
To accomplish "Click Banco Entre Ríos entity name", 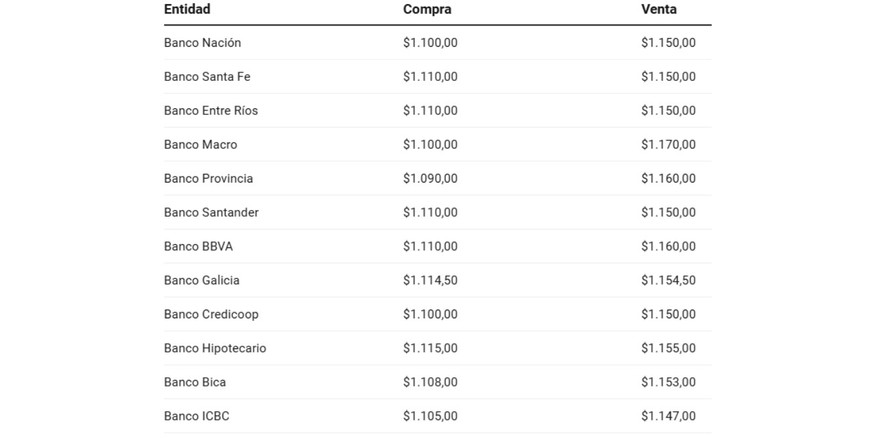I will (x=211, y=111).
